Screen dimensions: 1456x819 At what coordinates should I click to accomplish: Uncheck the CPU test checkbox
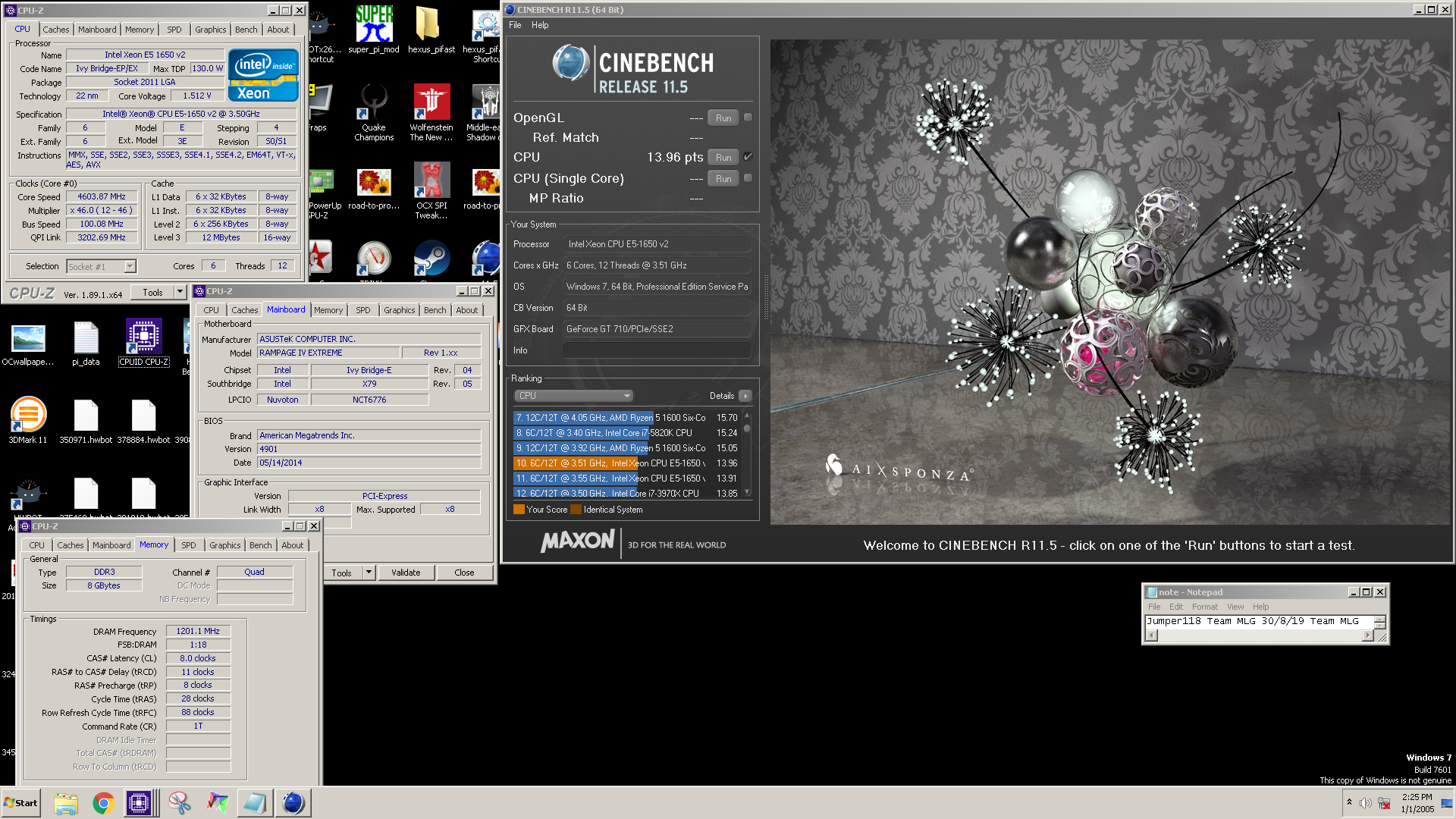pos(748,157)
